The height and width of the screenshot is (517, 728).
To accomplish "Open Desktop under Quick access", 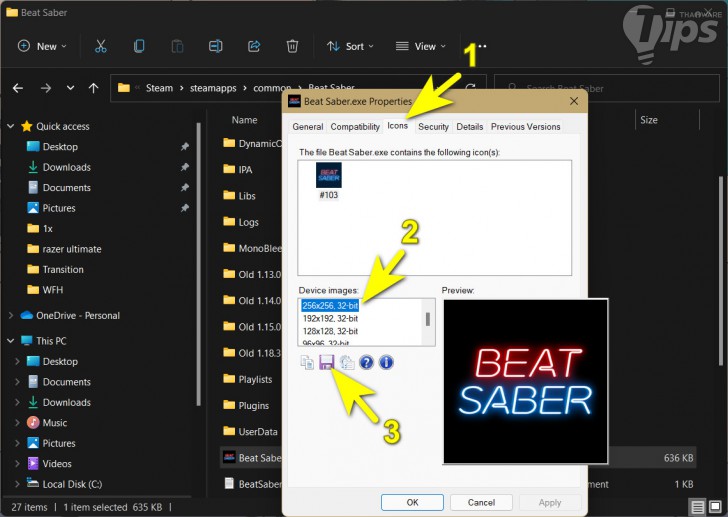I will (60, 147).
